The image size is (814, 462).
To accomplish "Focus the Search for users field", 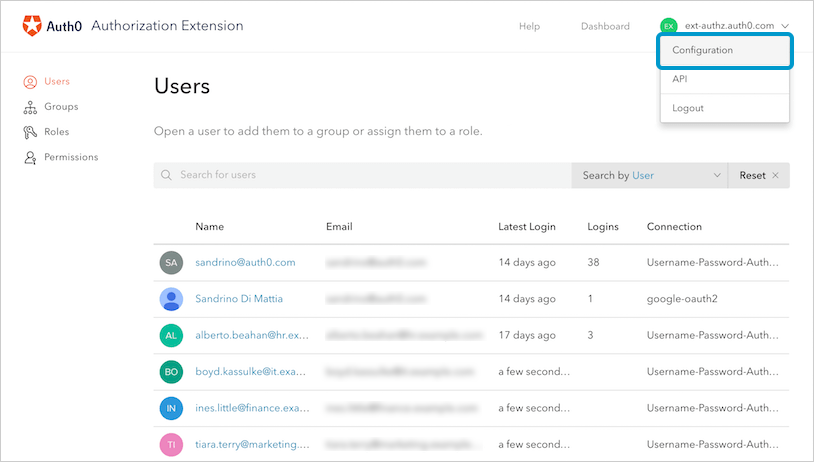I will [362, 175].
